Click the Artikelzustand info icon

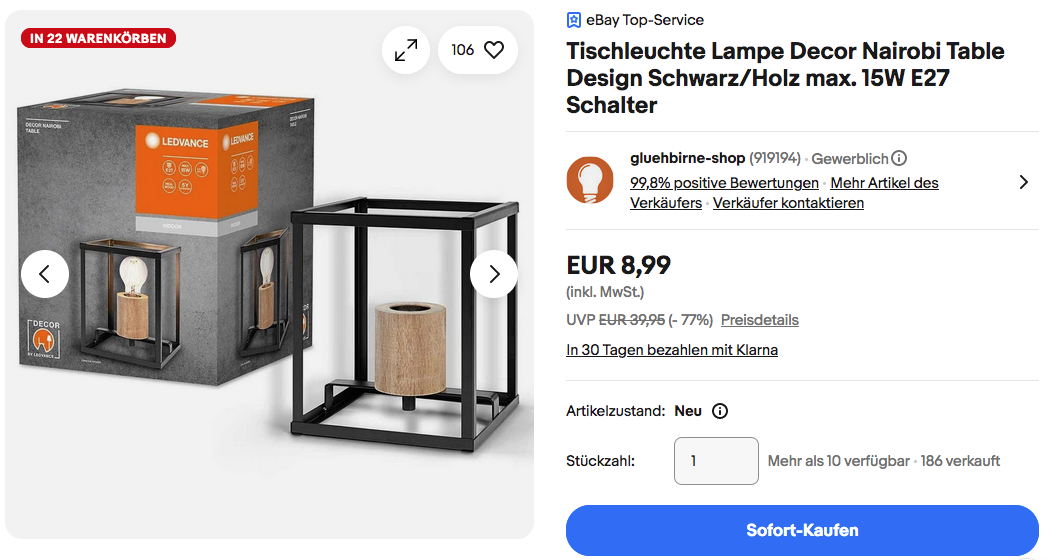tap(720, 411)
